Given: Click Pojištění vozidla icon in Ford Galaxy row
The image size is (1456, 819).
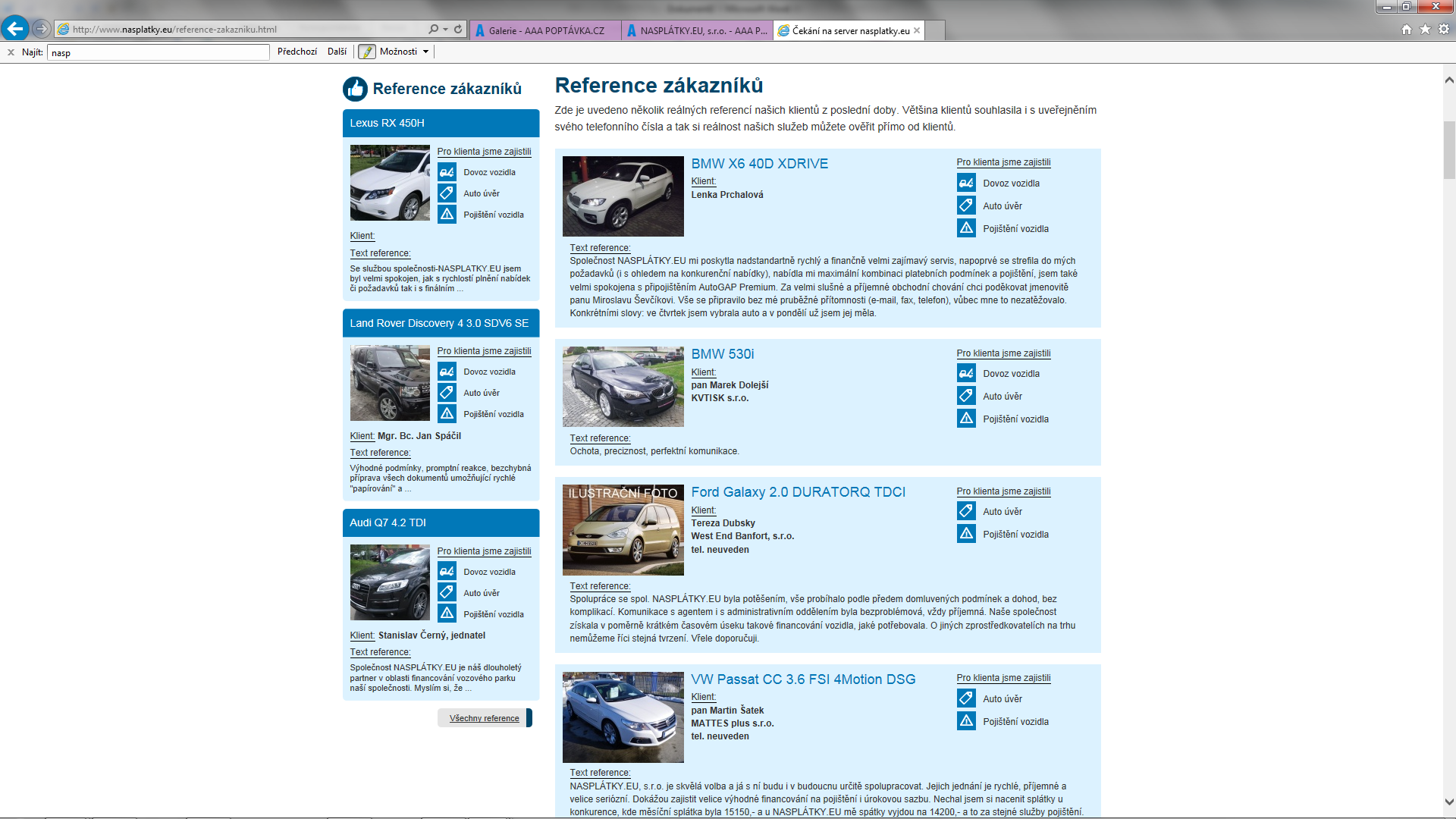Looking at the screenshot, I should tap(966, 534).
